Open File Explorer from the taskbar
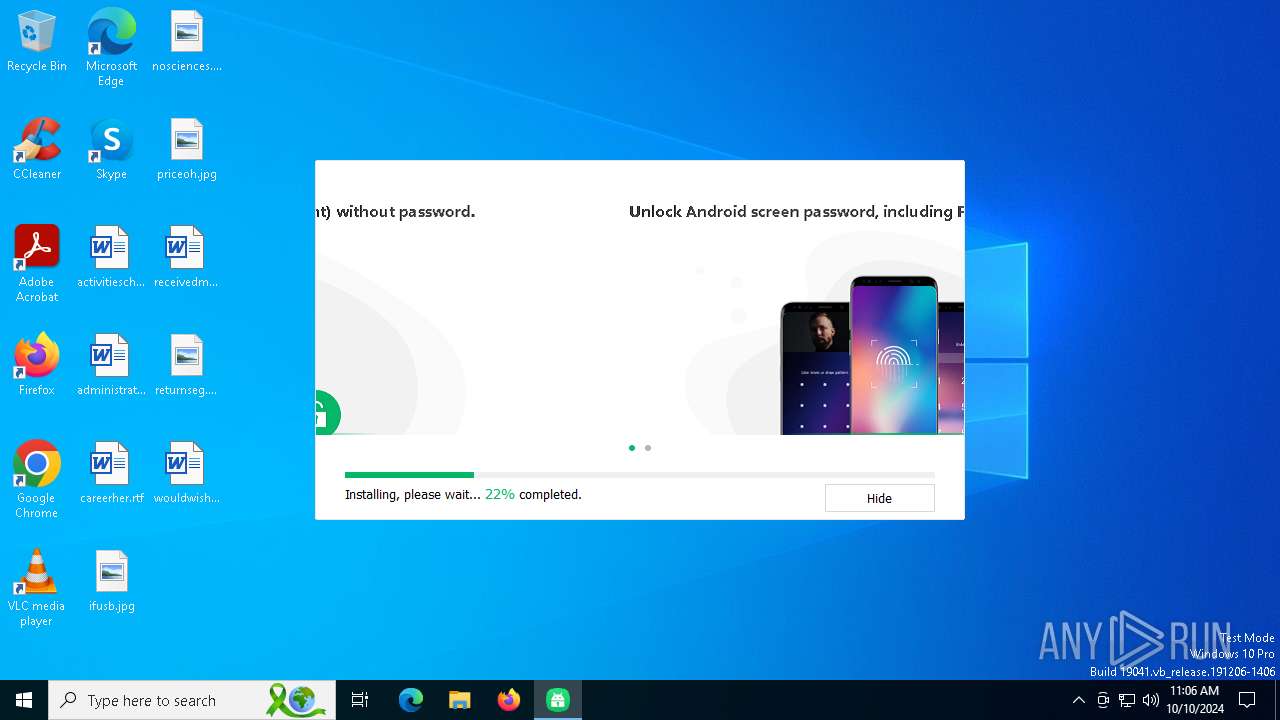 point(460,700)
